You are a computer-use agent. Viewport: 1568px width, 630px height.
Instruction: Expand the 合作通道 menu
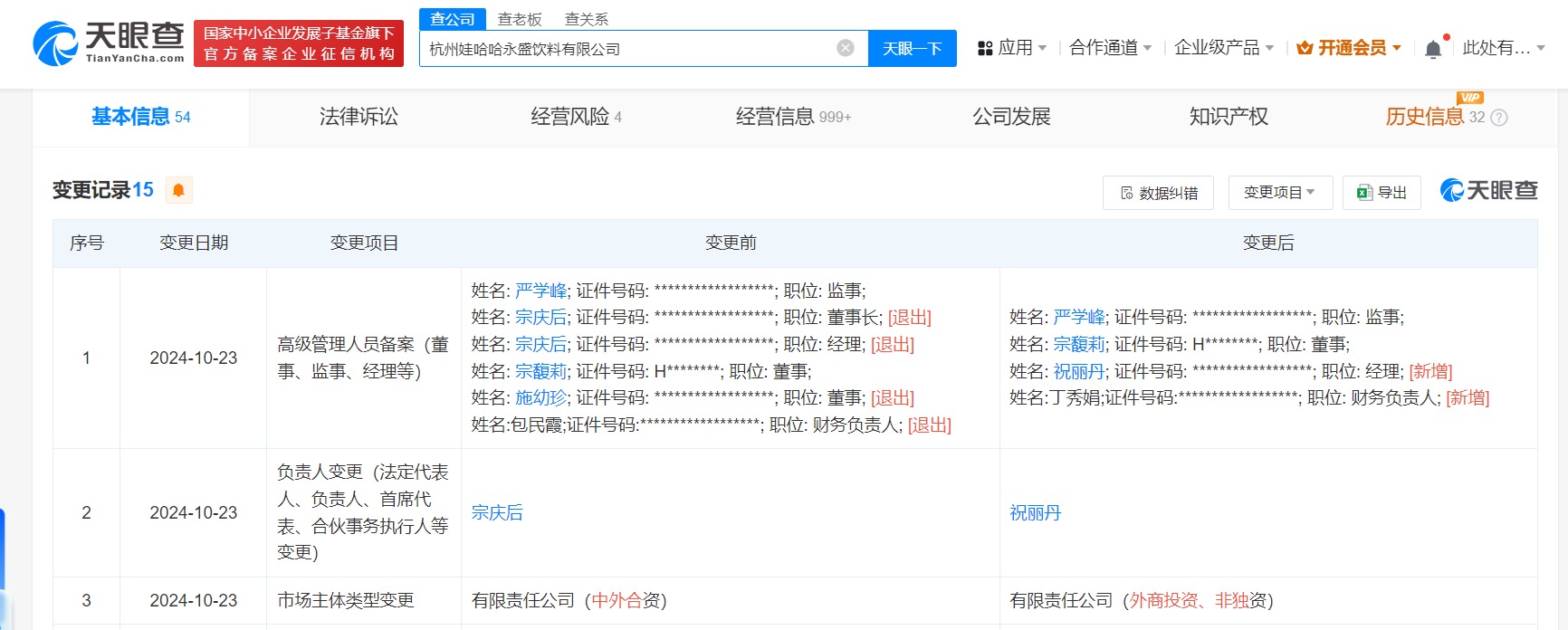1110,48
